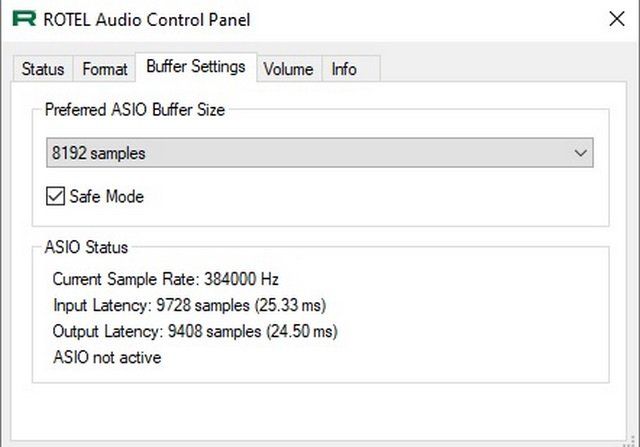
Task: Click the ASIO not active status text
Action: click(x=107, y=358)
